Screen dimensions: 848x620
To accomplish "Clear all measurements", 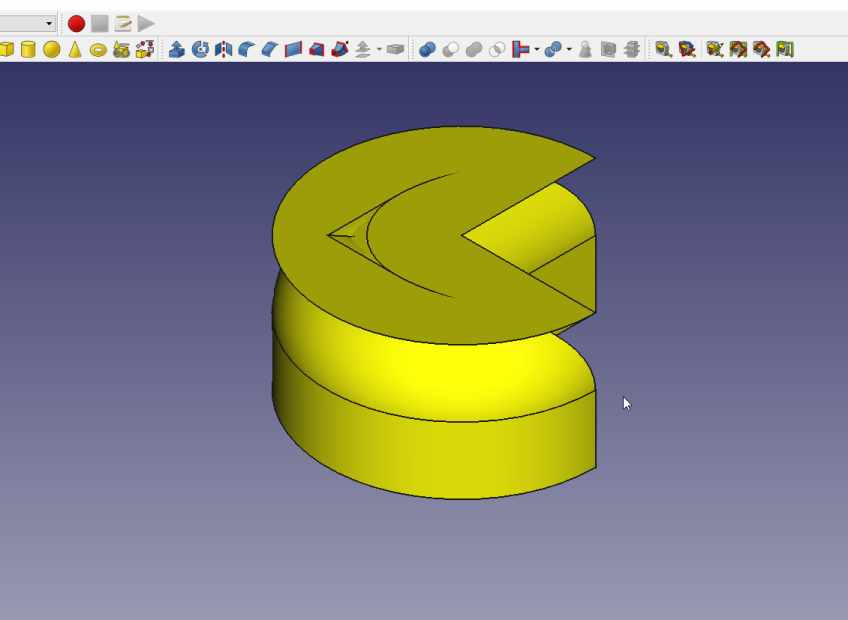I will pyautogui.click(x=714, y=50).
